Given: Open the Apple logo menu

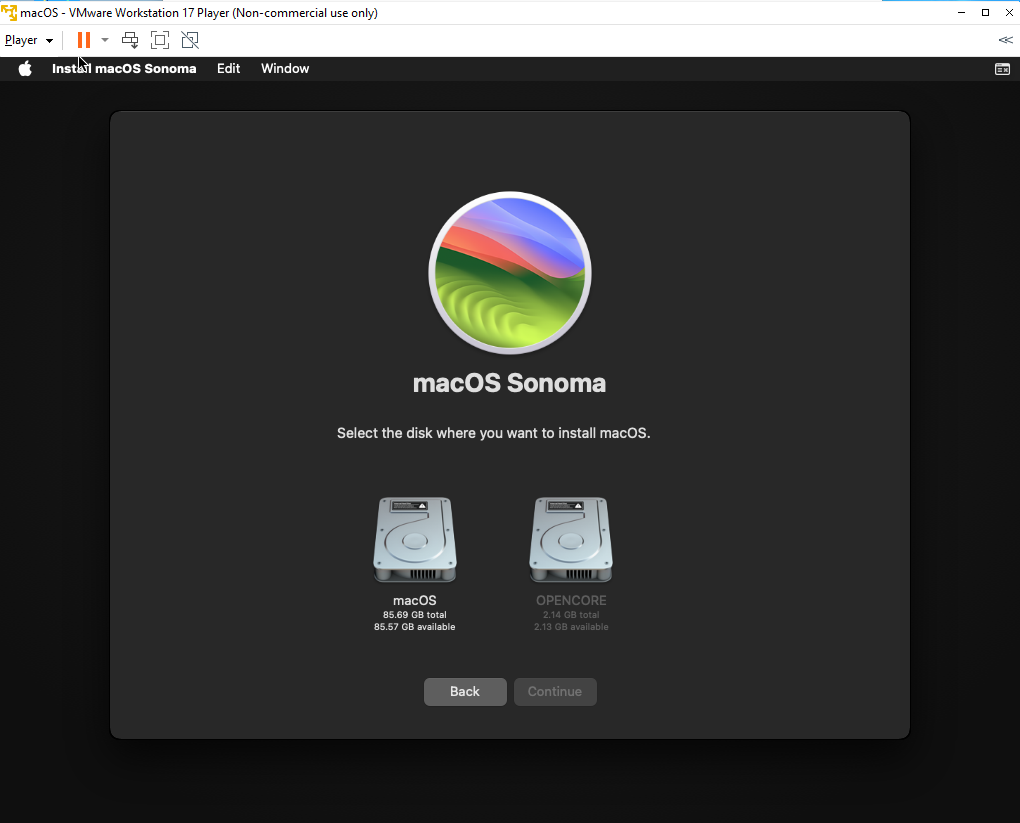Looking at the screenshot, I should coord(25,69).
